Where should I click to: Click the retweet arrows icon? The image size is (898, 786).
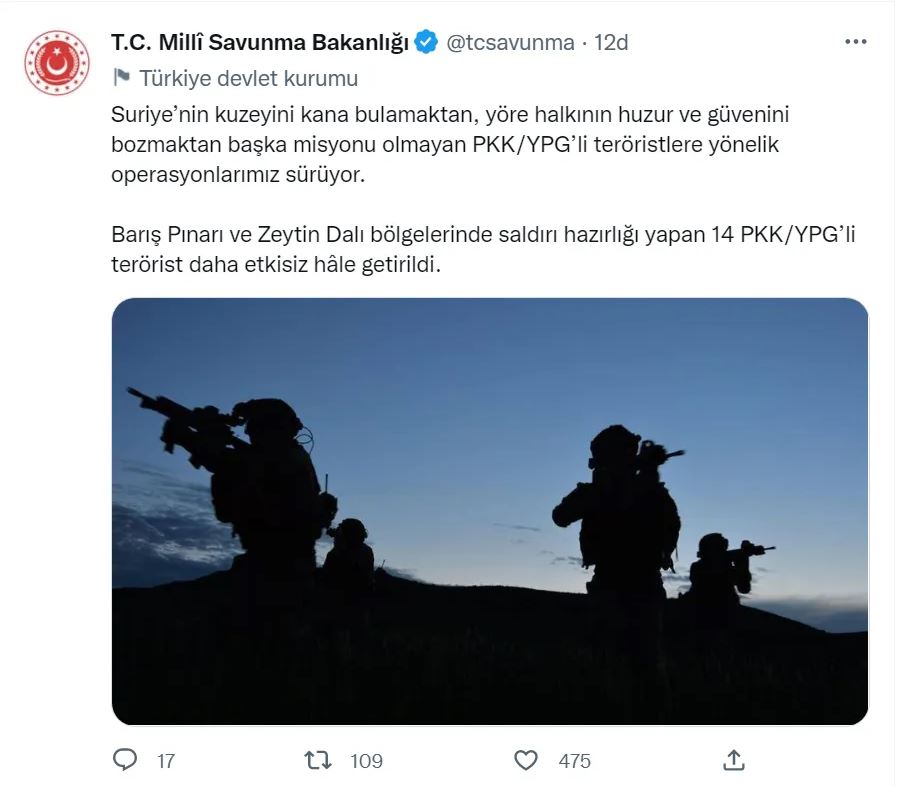point(318,760)
